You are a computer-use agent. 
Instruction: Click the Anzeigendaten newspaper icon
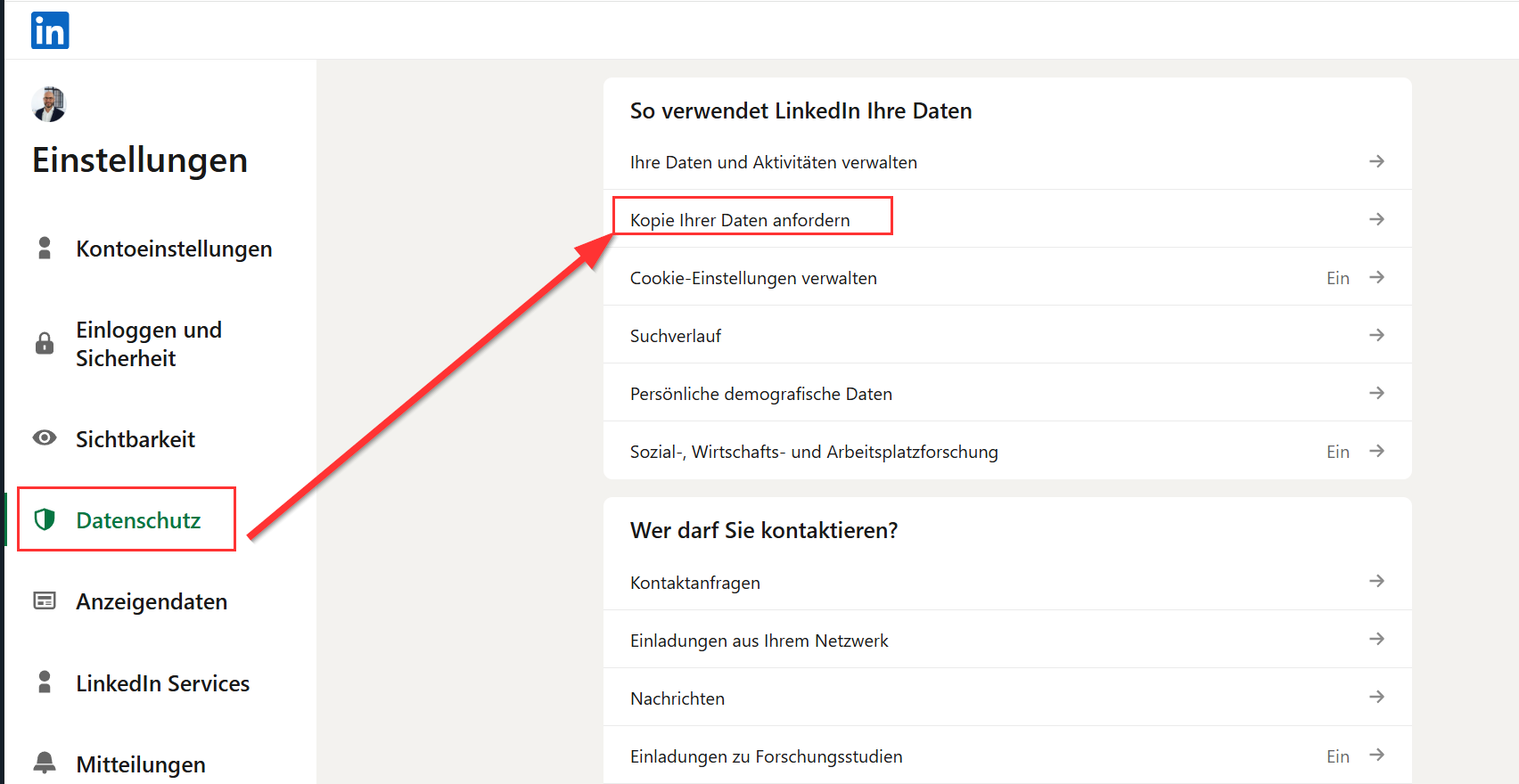45,600
